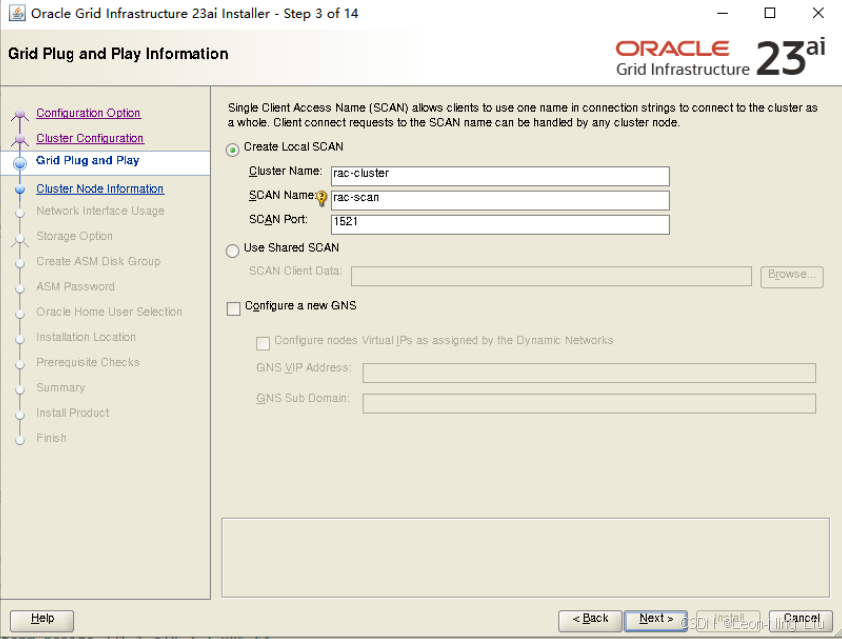Select the Use Shared SCAN option
The height and width of the screenshot is (639, 842).
point(233,251)
